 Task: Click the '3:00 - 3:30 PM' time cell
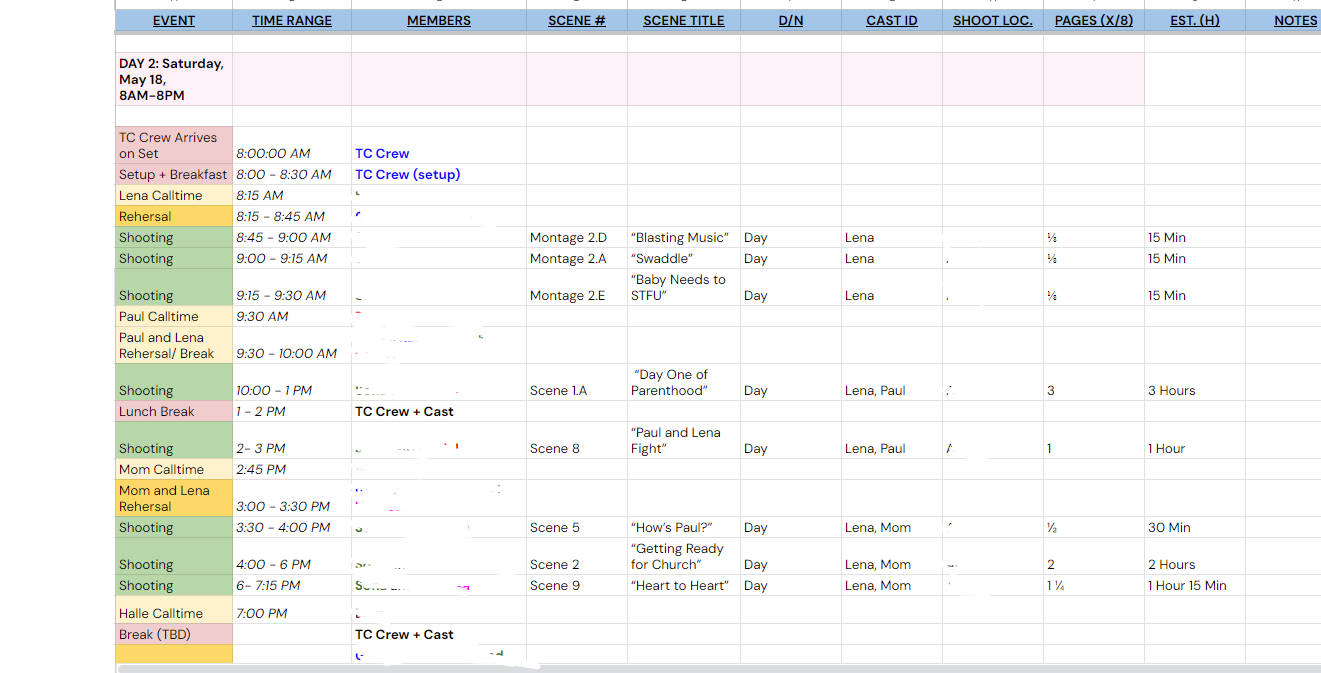tap(292, 498)
